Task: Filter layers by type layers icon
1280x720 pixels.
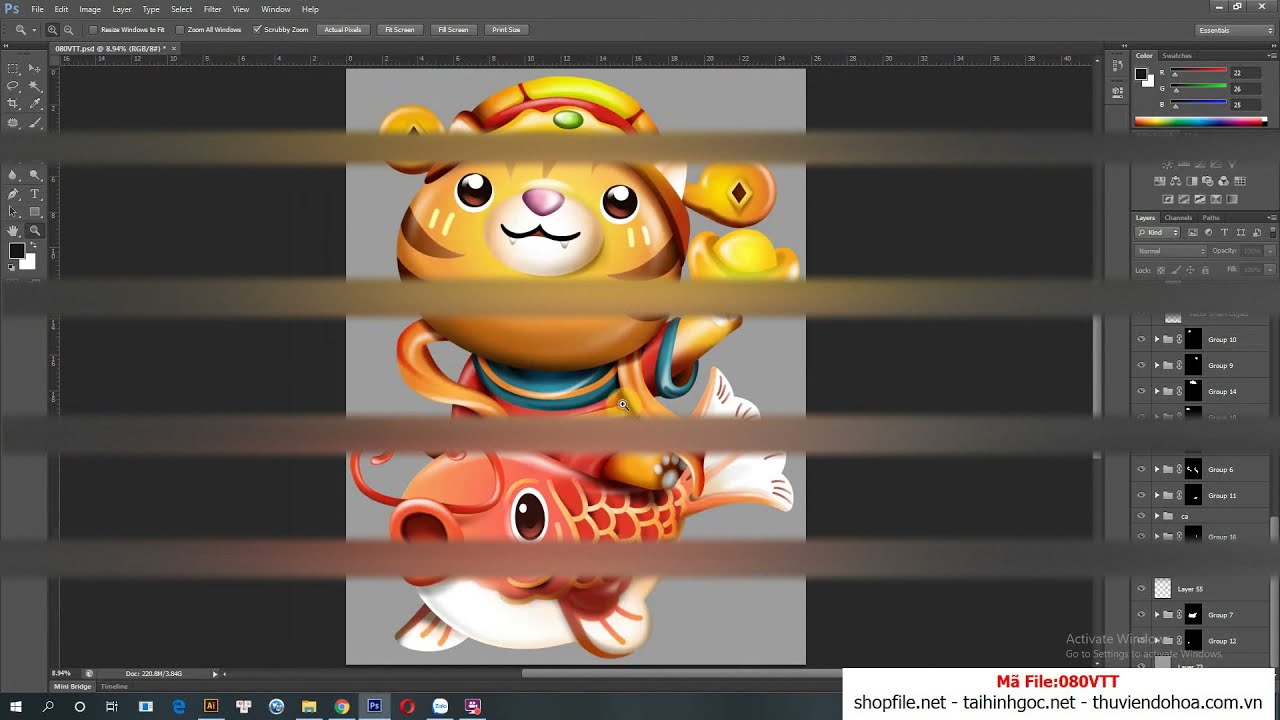Action: (x=1225, y=232)
